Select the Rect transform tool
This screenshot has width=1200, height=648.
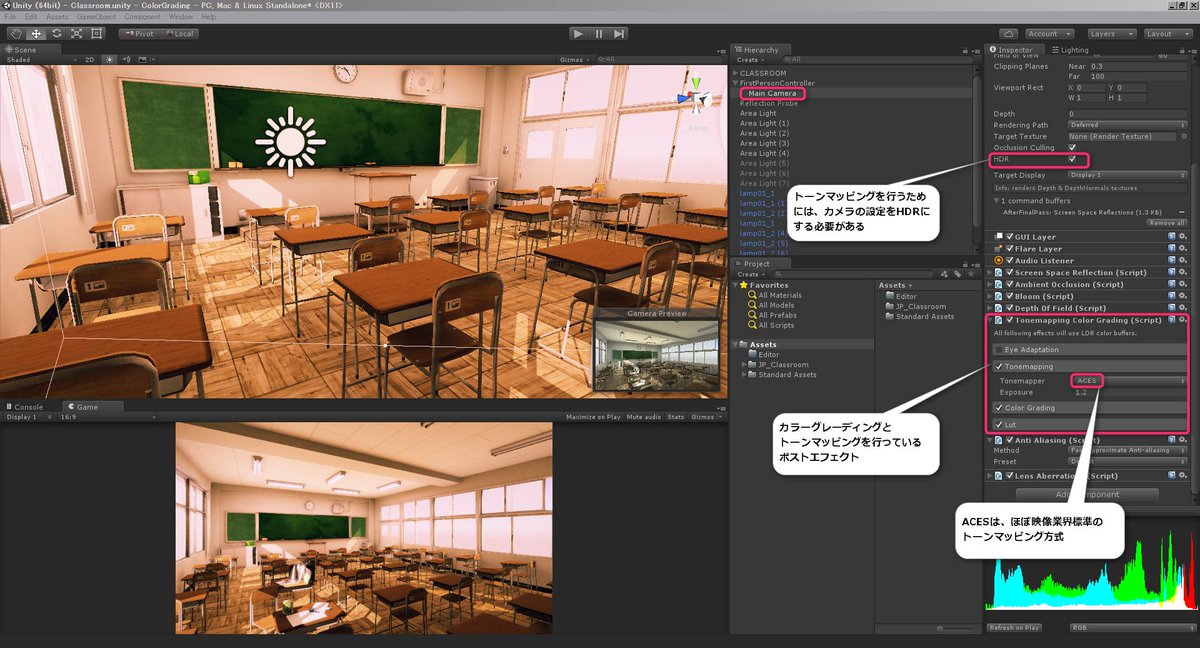97,33
